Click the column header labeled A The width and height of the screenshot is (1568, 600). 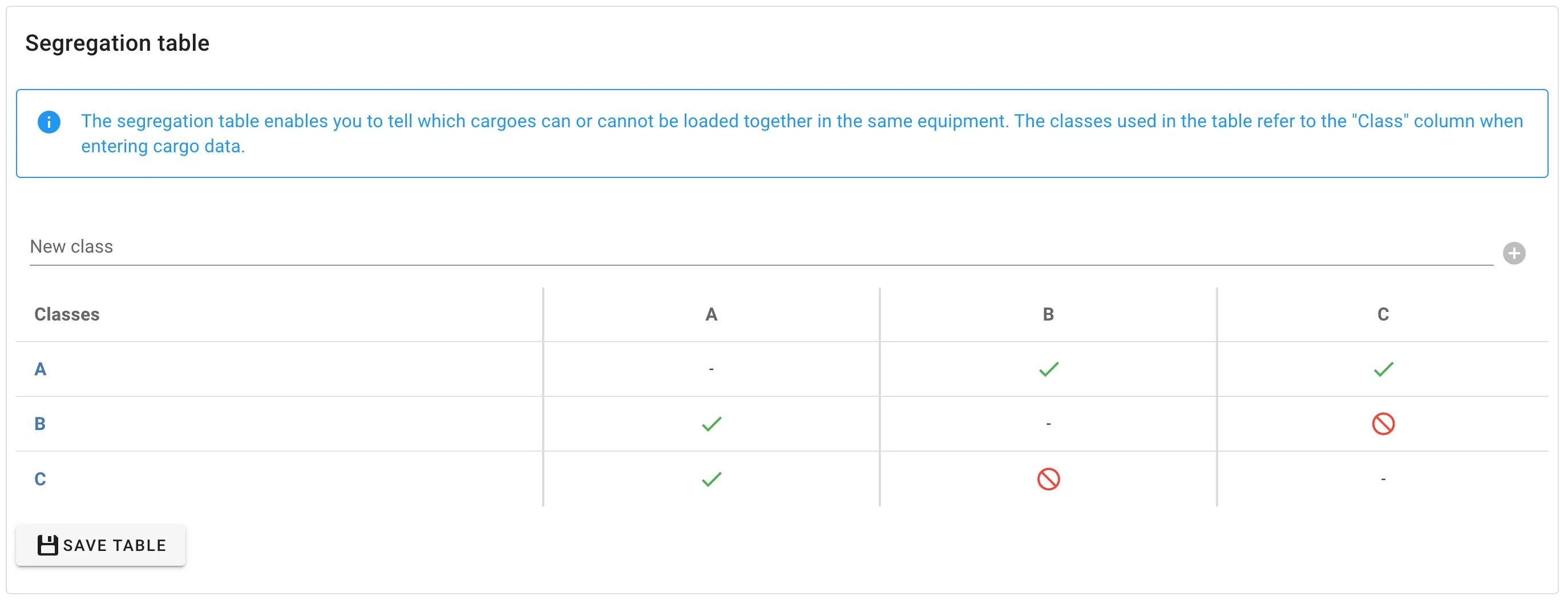click(711, 314)
